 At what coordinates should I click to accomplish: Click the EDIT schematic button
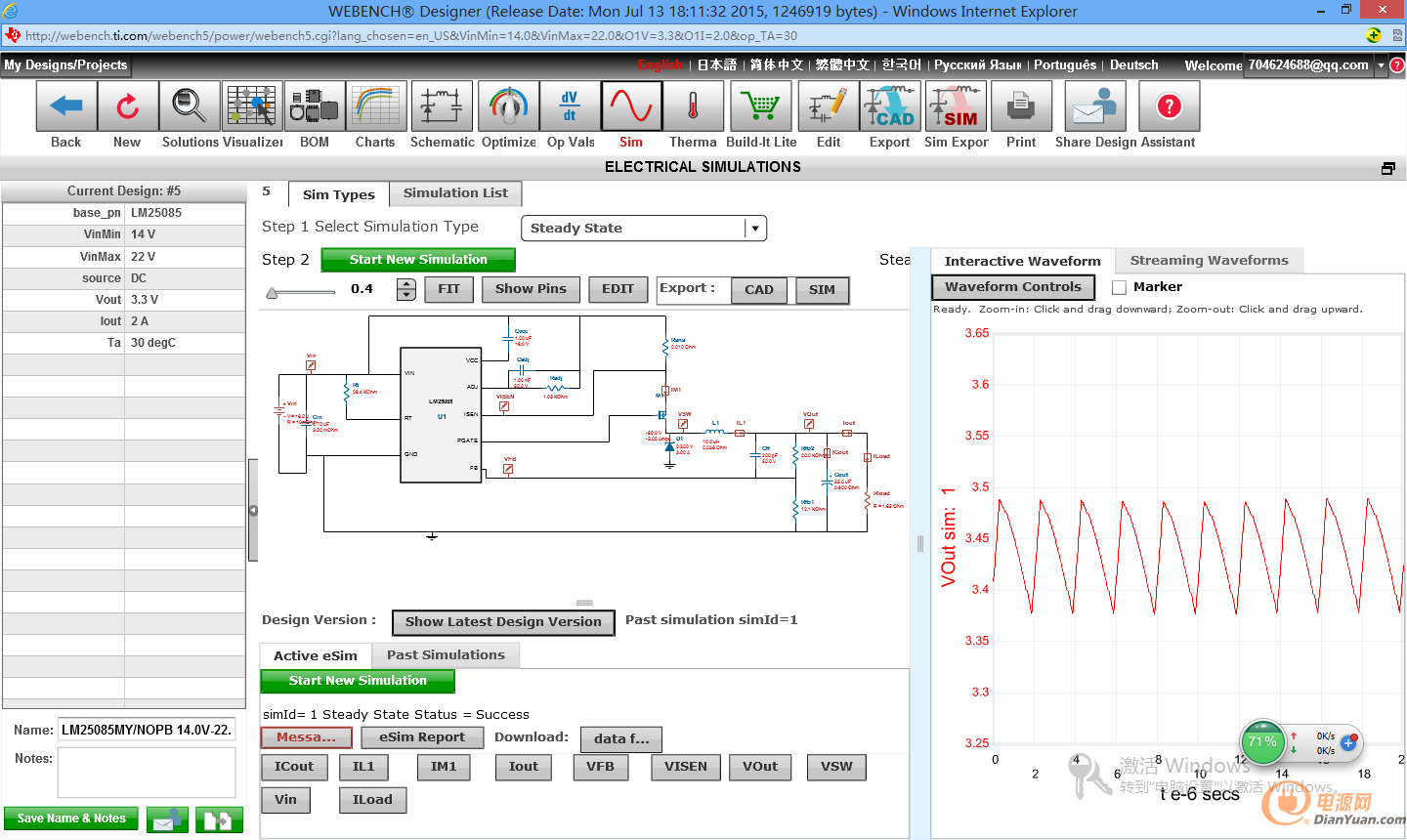click(618, 289)
